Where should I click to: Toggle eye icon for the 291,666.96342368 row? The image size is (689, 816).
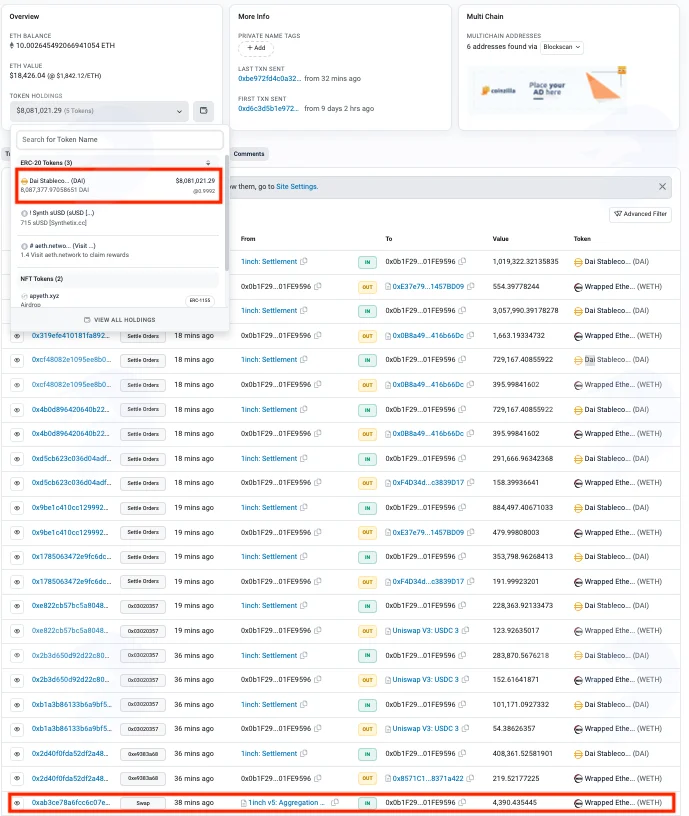point(17,459)
